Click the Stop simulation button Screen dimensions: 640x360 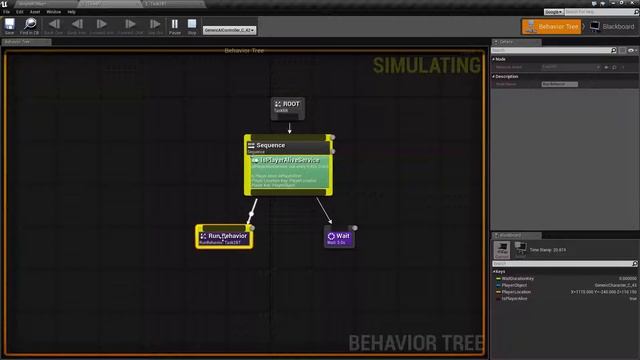pyautogui.click(x=192, y=26)
